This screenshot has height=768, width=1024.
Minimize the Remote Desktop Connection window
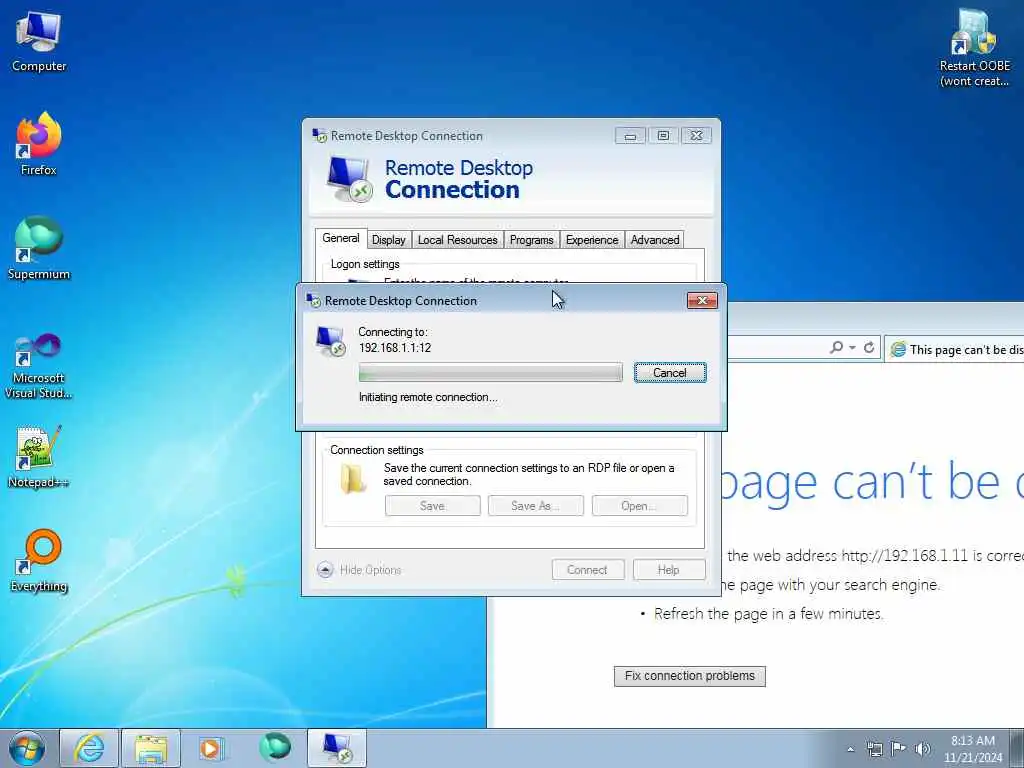pyautogui.click(x=630, y=135)
